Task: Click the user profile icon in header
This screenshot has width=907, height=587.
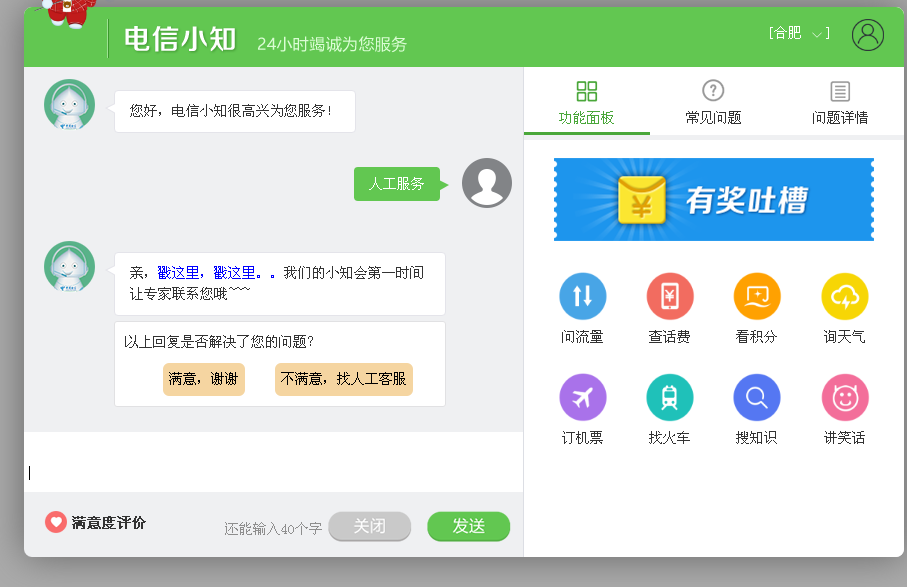Action: tap(868, 35)
